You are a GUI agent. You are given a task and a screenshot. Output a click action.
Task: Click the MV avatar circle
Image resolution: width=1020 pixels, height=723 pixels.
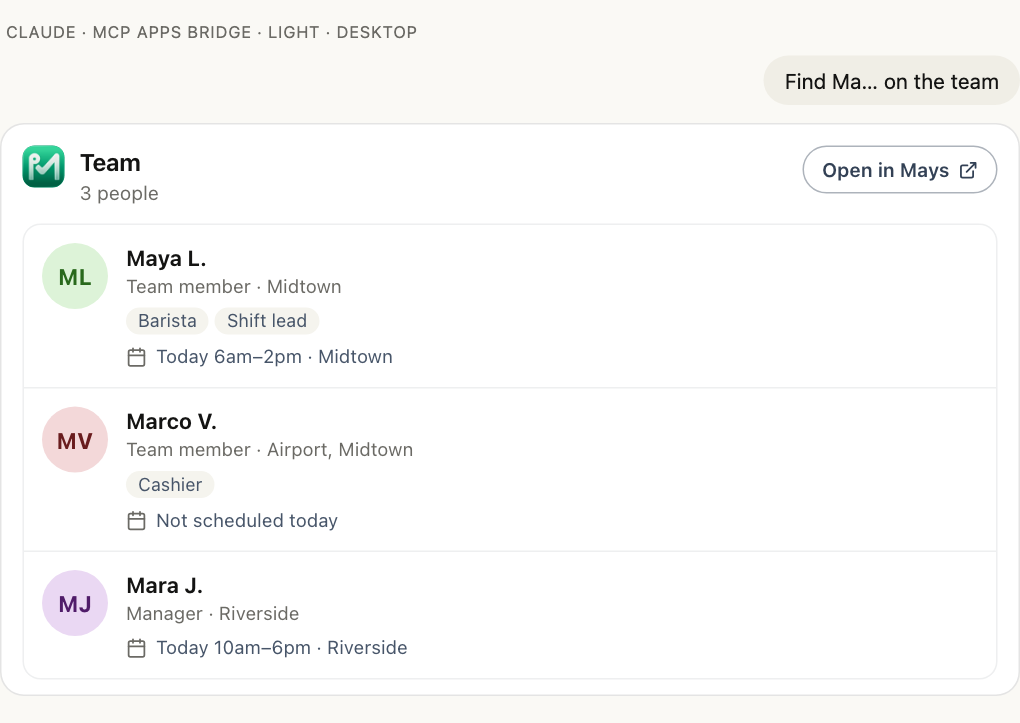(x=75, y=440)
